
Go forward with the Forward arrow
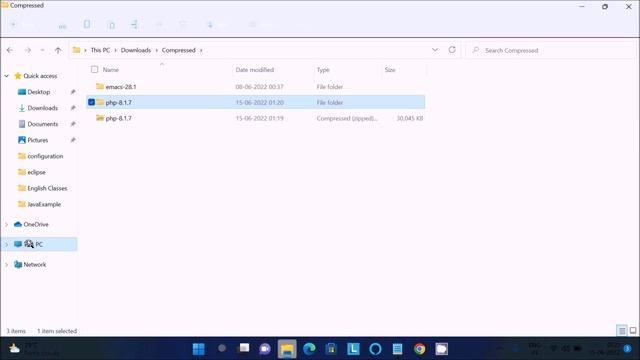[x=28, y=50]
